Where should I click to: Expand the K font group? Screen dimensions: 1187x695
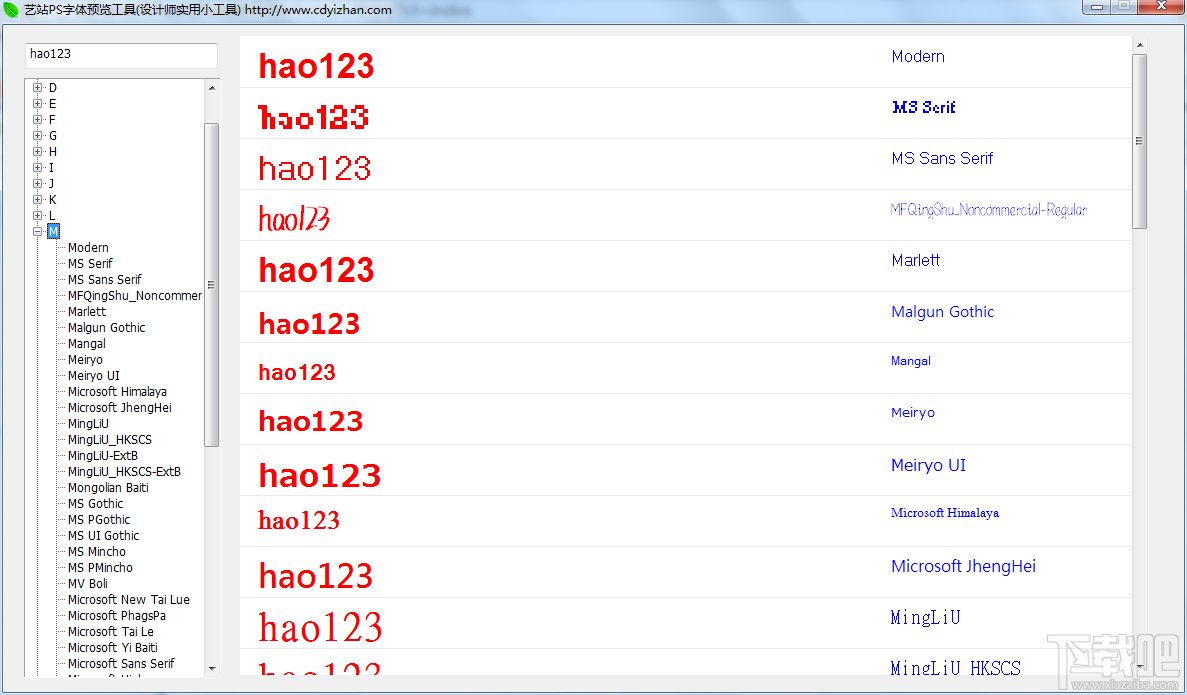37,200
